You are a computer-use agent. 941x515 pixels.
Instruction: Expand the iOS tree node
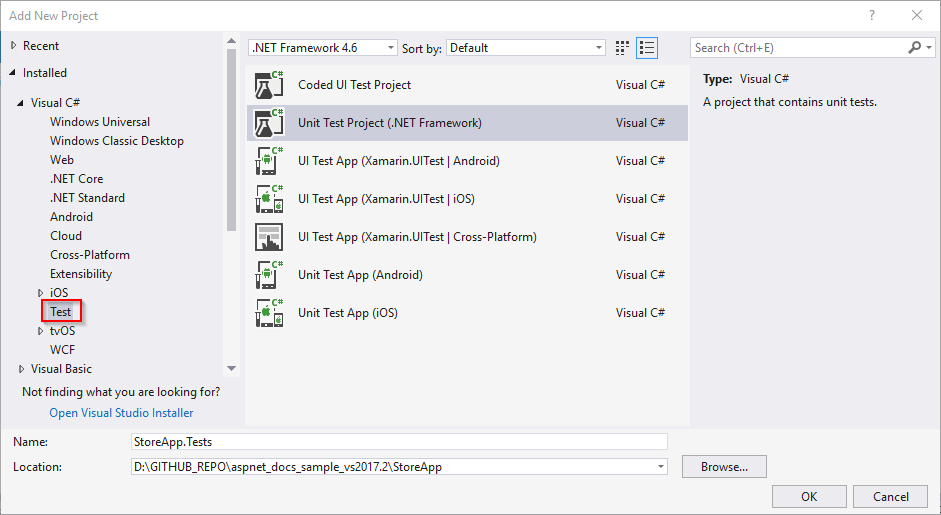click(41, 293)
